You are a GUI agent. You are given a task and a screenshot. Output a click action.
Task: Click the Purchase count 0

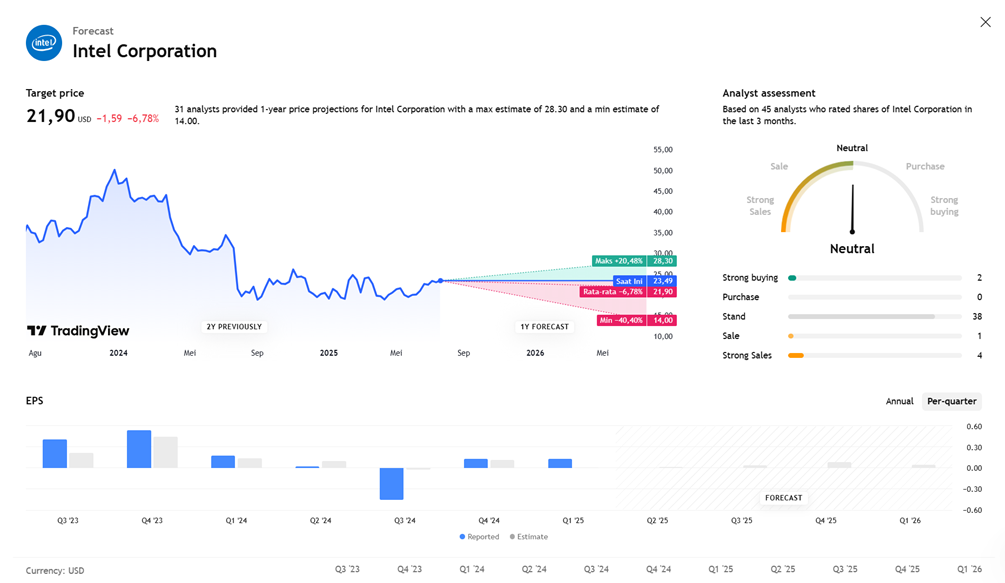pos(979,297)
